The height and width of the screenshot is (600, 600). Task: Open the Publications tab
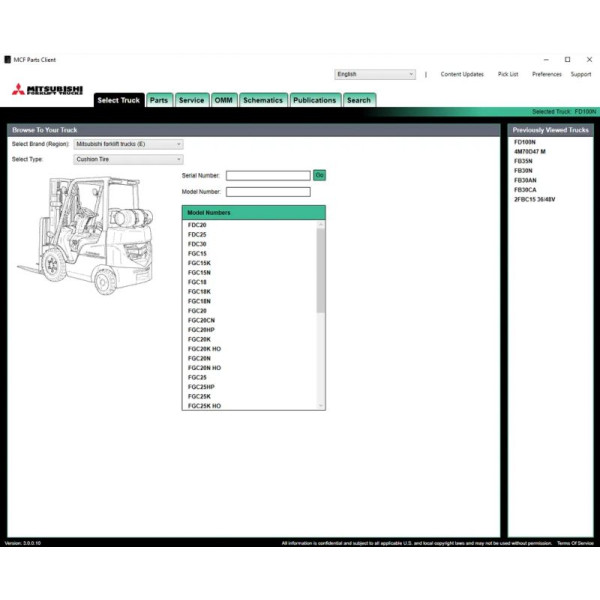tap(315, 100)
